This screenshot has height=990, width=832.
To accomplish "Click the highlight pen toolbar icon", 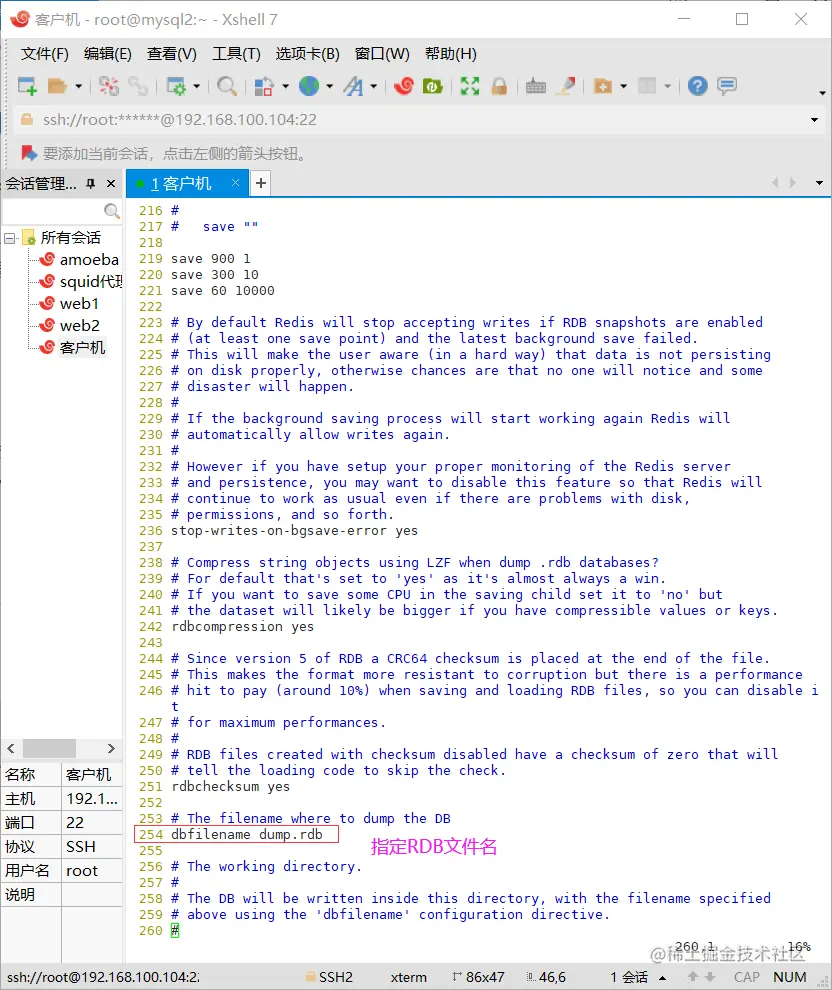I will (566, 86).
